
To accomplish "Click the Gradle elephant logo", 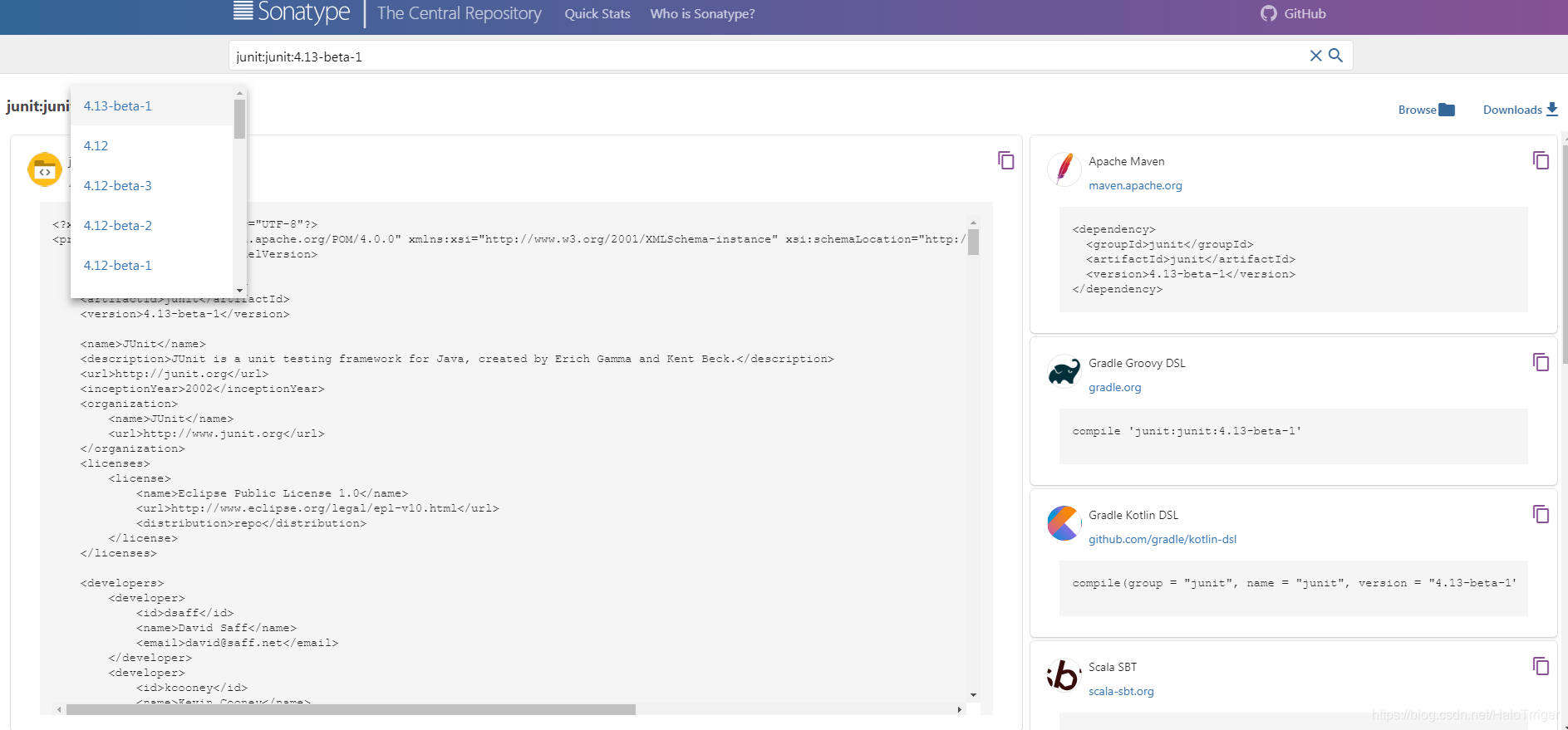I will [x=1064, y=371].
